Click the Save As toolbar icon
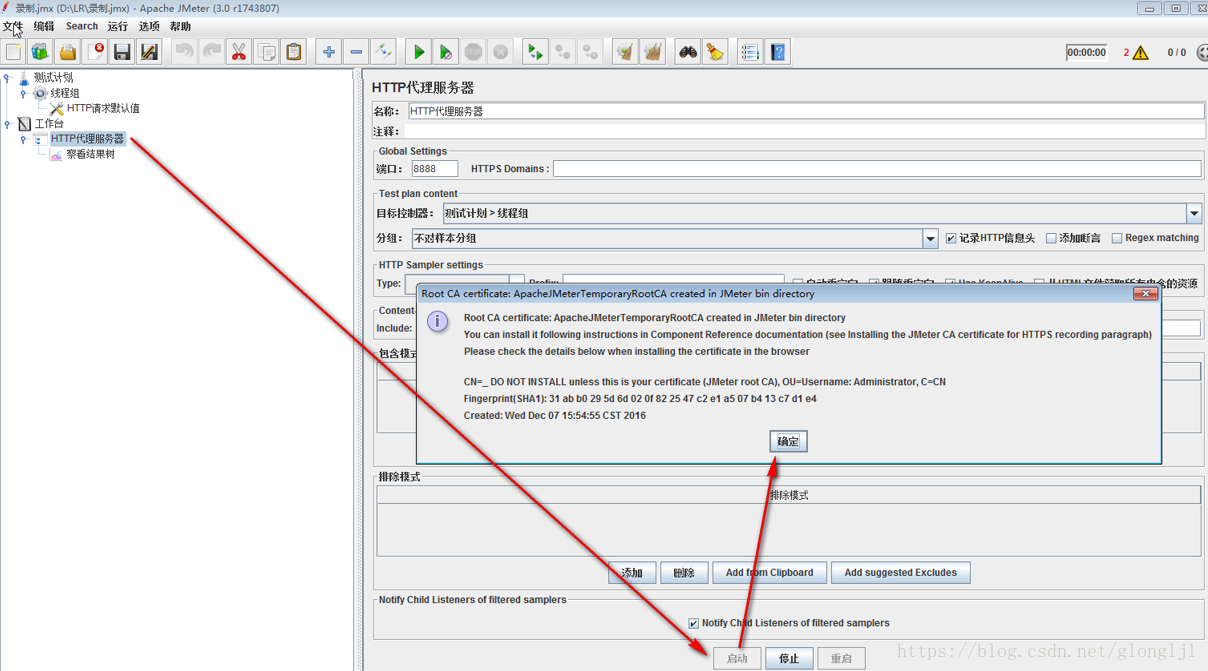The height and width of the screenshot is (671, 1208). click(x=149, y=52)
